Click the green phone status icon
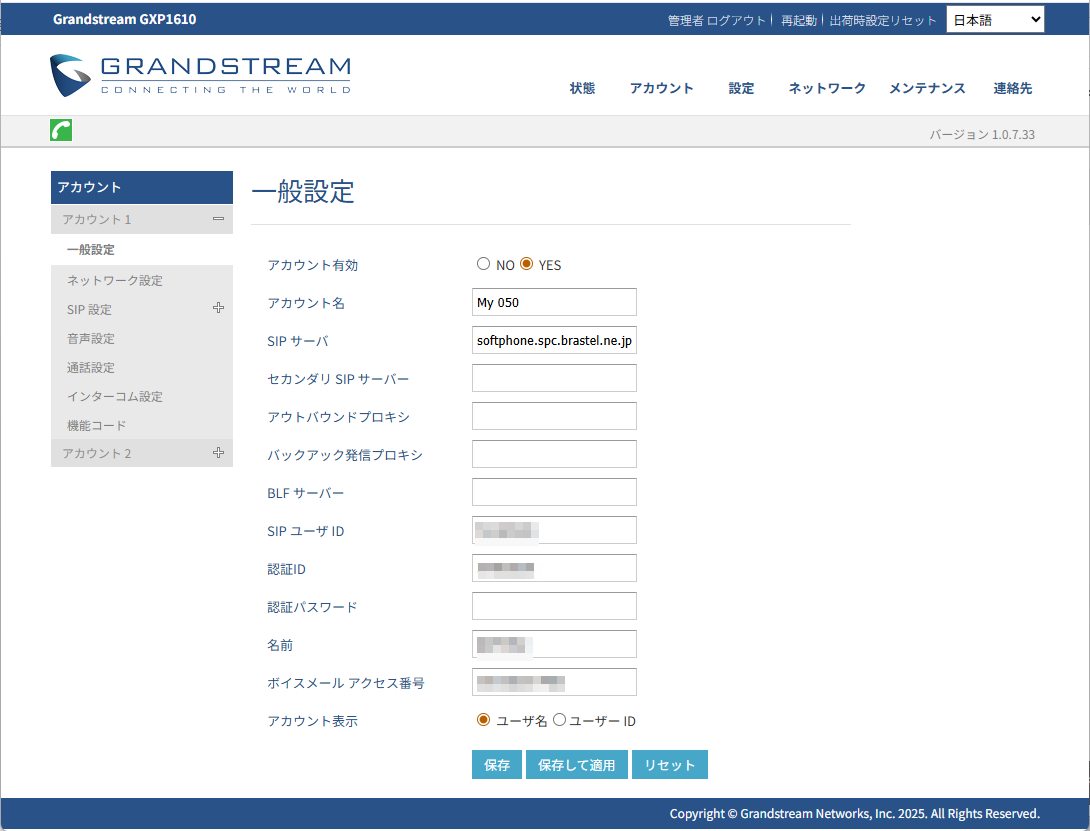 coord(61,130)
